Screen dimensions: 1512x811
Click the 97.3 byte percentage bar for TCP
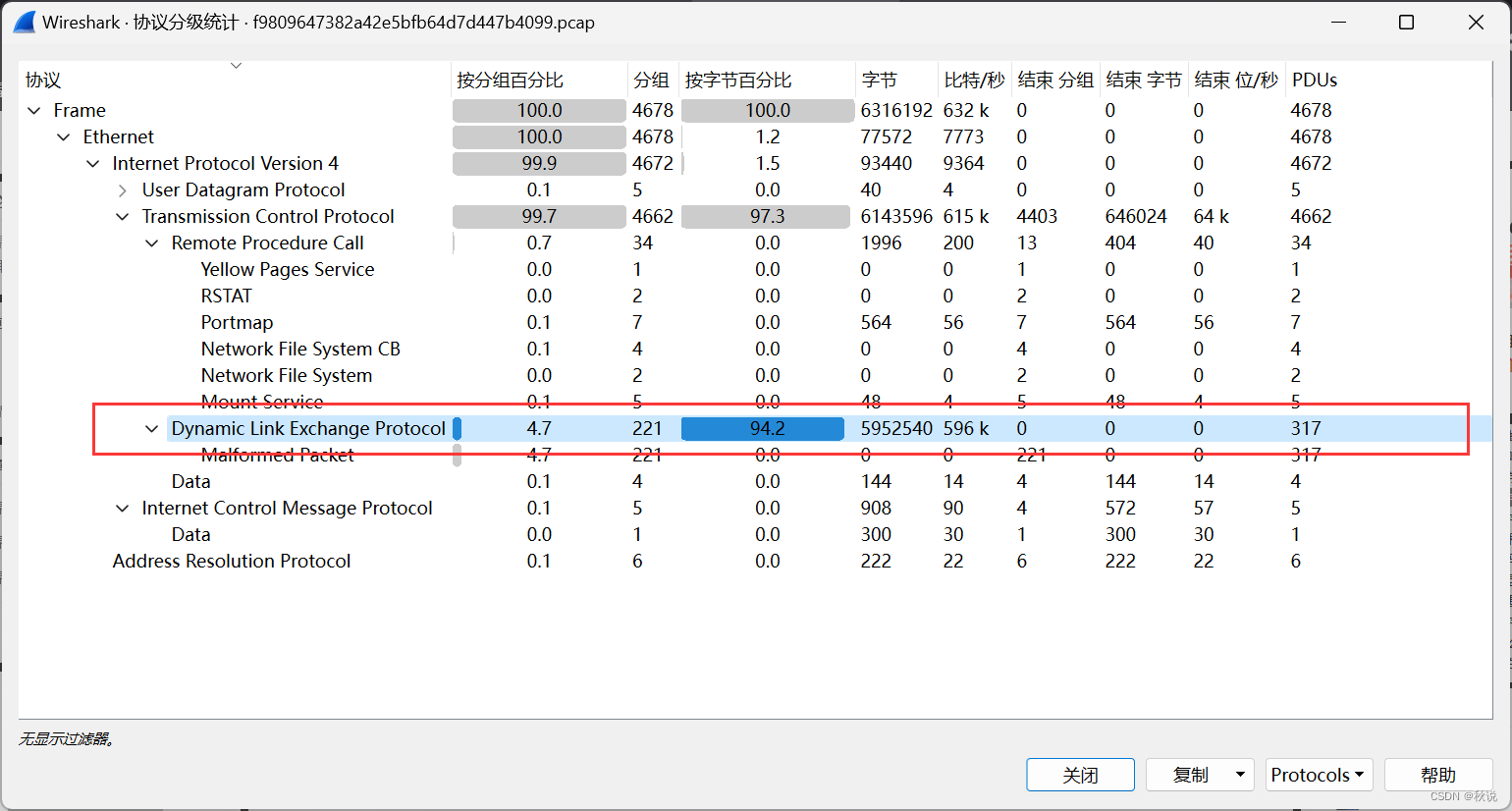click(x=766, y=217)
